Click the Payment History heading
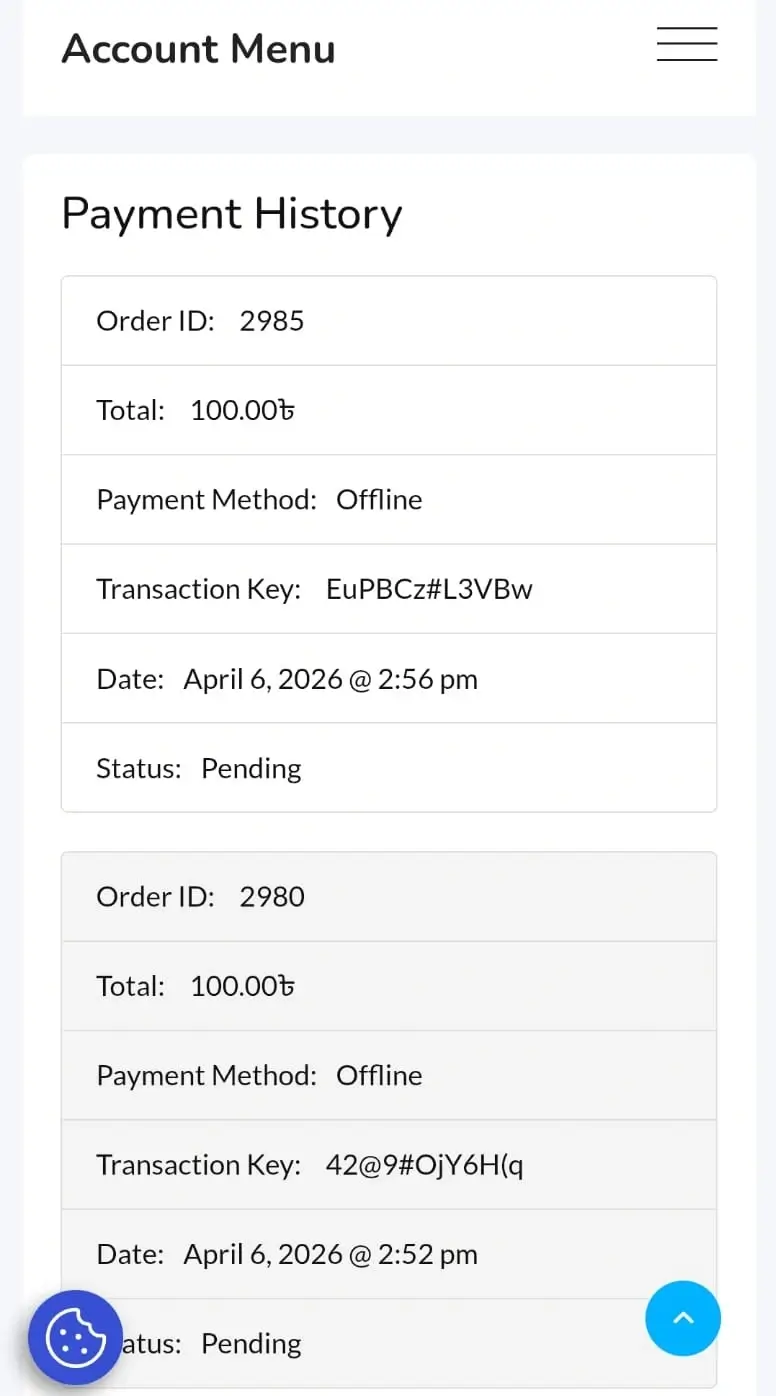 click(x=232, y=214)
